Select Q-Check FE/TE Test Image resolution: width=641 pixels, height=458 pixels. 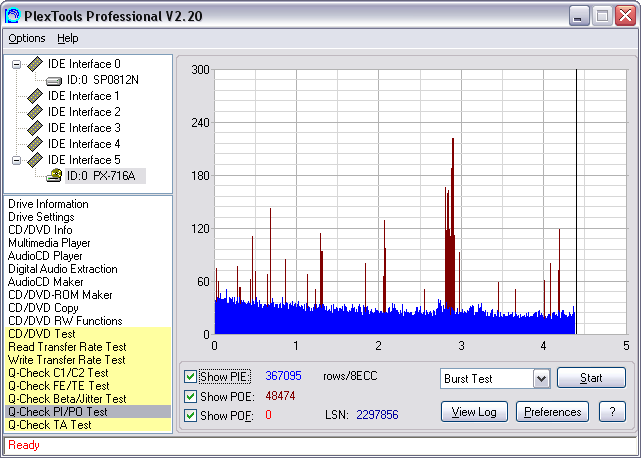(59, 386)
